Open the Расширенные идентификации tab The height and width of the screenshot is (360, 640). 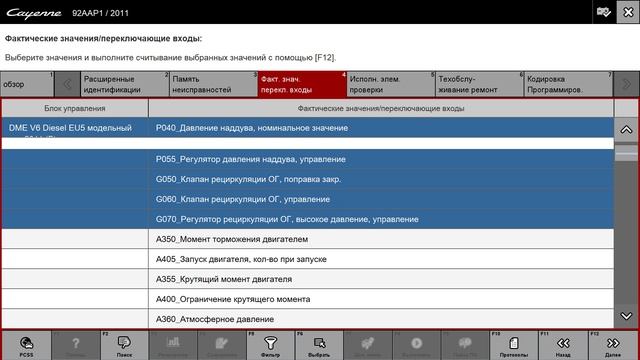pyautogui.click(x=124, y=84)
